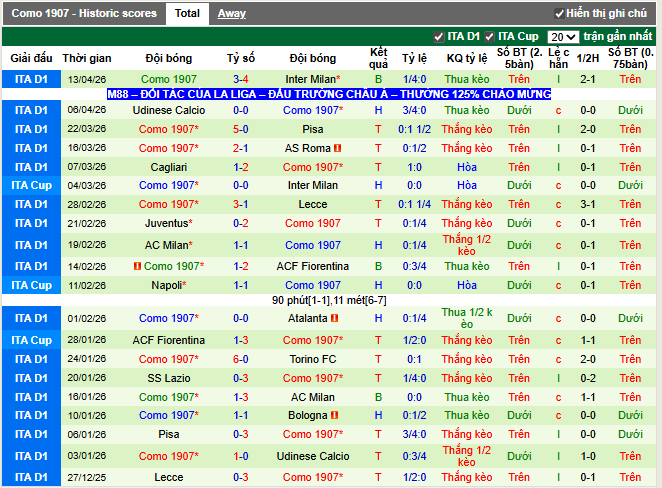Viewport: 662px width, 488px height.
Task: Open the M88 La Liga promotion banner link
Action: 329,93
